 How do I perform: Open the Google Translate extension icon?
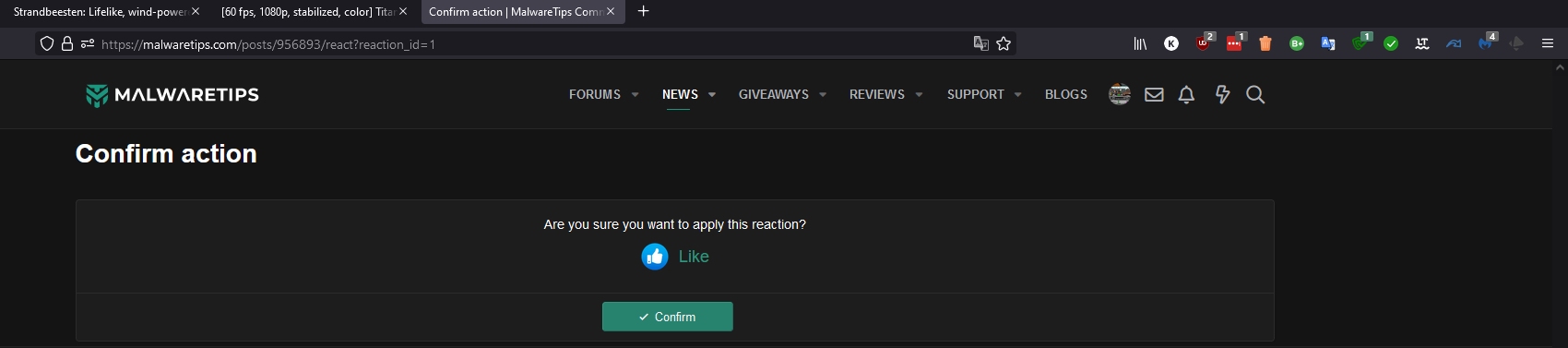click(x=1328, y=43)
